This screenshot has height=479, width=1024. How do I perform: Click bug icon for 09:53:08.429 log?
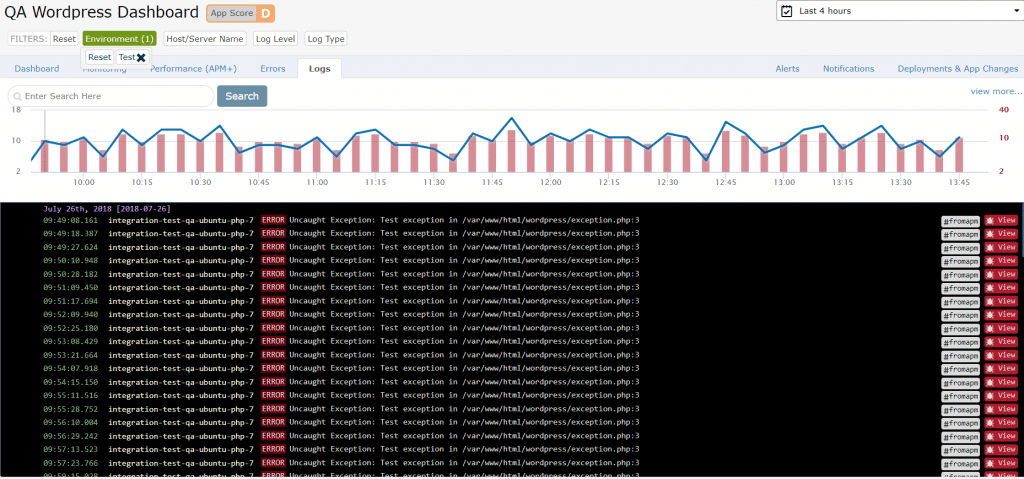991,342
